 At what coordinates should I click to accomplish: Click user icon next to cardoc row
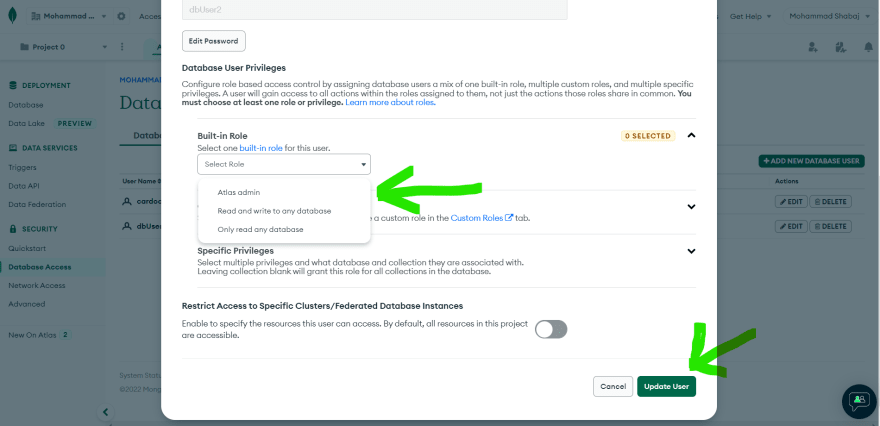(x=127, y=201)
